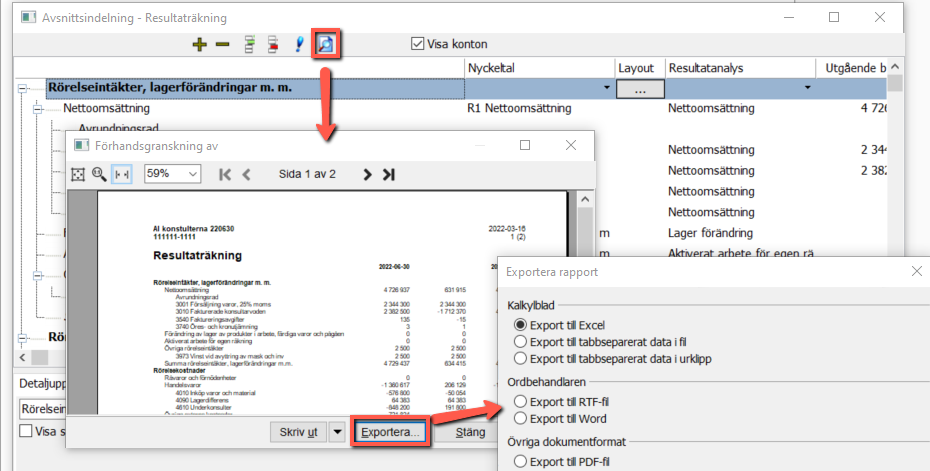Open the Skriv ut dropdown arrow
The width and height of the screenshot is (930, 471).
(337, 432)
